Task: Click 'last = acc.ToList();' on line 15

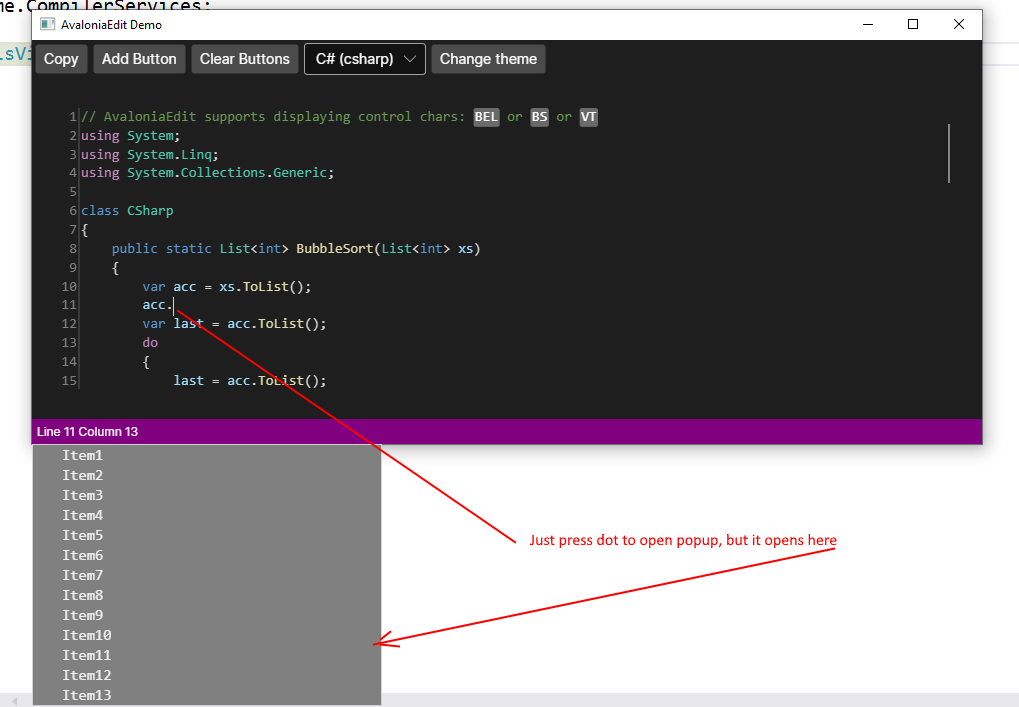Action: 250,381
